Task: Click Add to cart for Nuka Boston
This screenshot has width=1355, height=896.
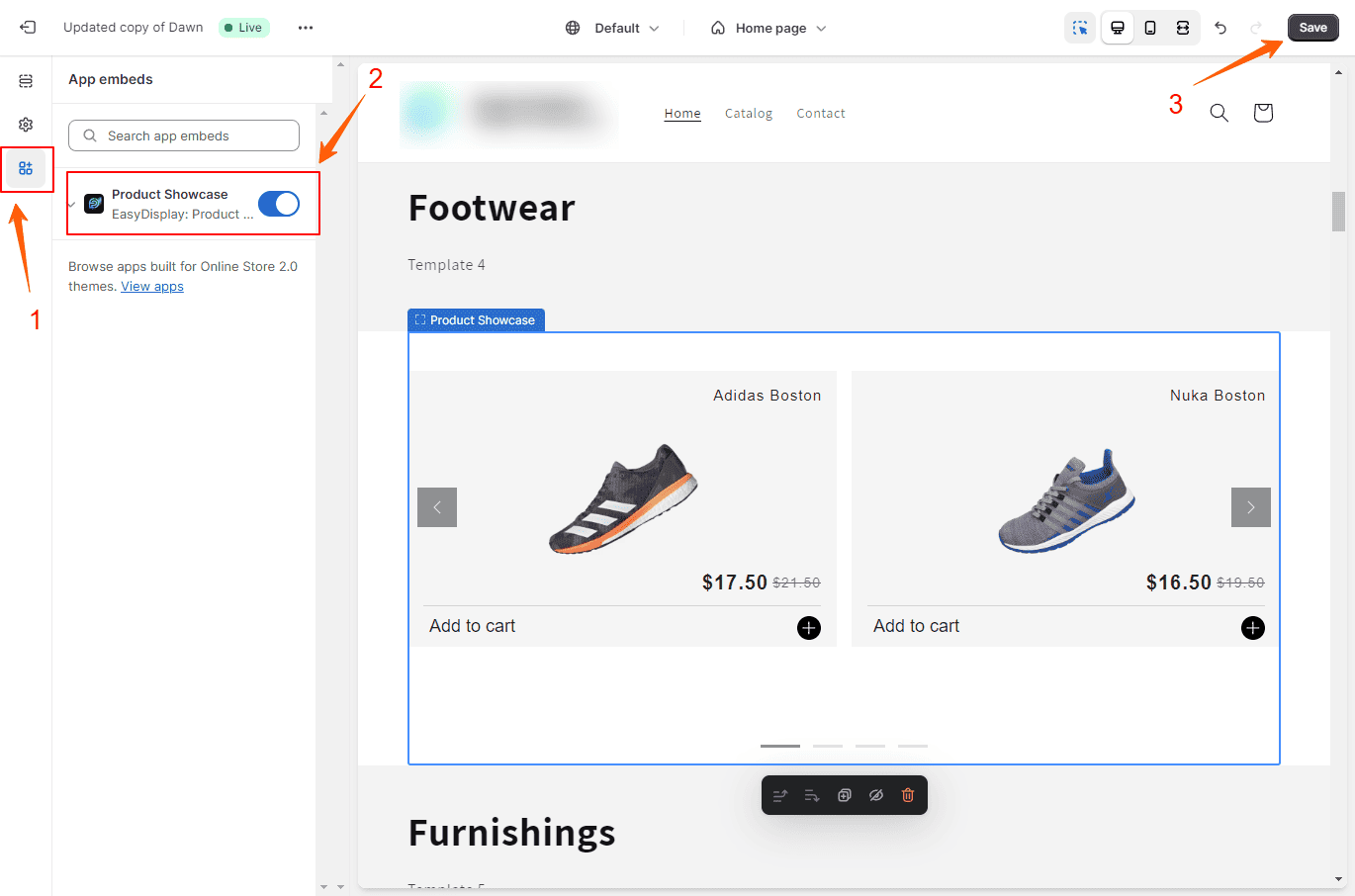Action: tap(917, 626)
